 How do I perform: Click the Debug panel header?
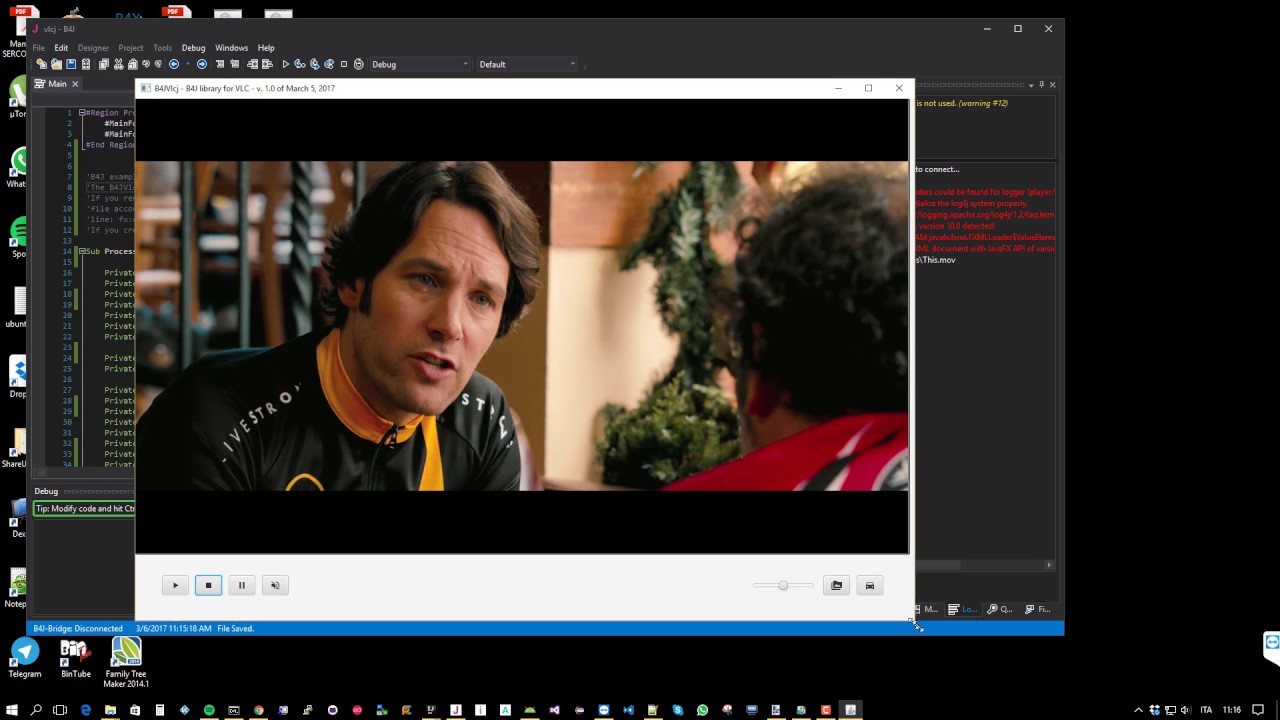(x=84, y=491)
